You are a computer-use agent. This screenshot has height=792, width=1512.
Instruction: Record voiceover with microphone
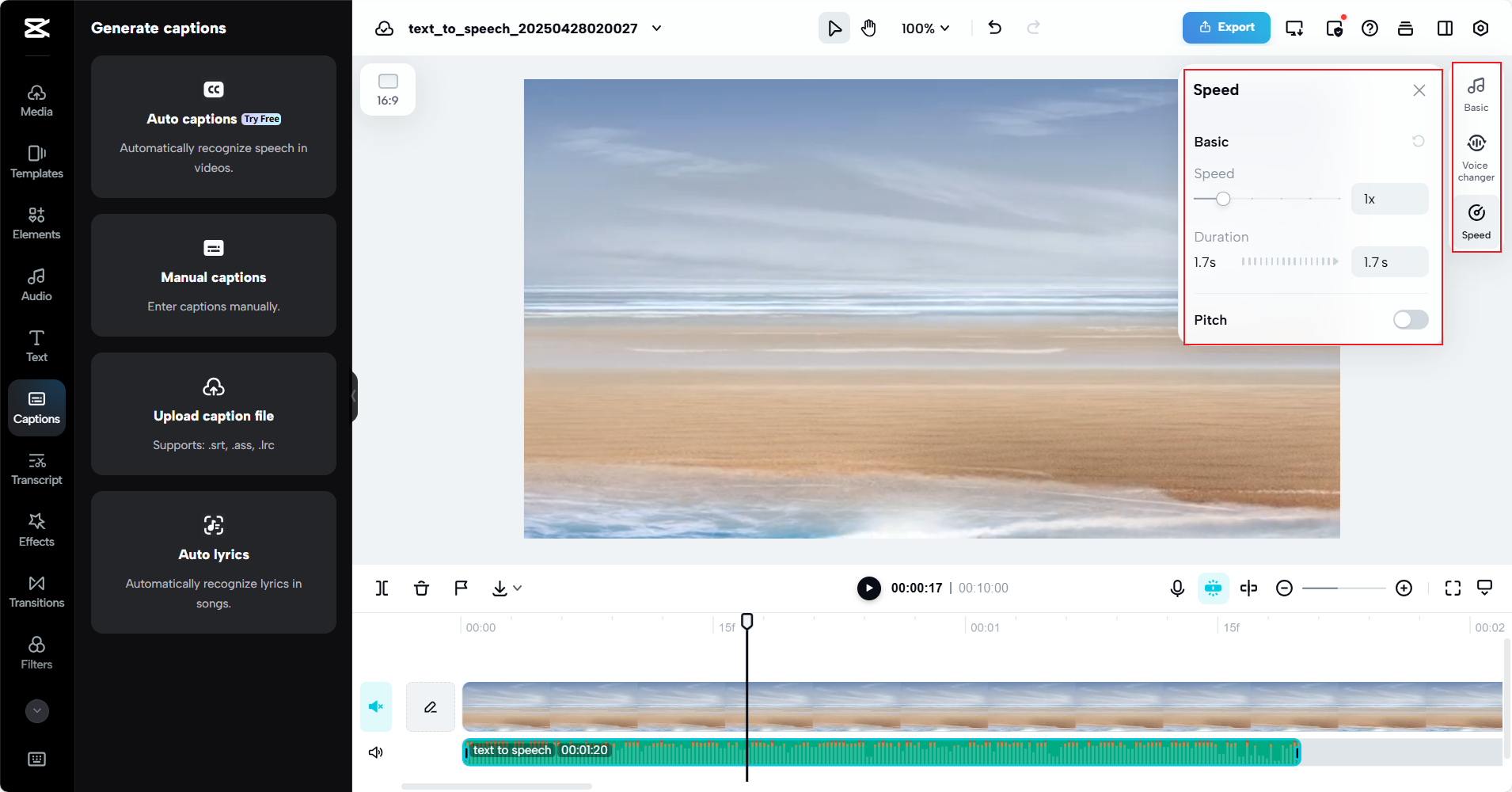pos(1177,588)
